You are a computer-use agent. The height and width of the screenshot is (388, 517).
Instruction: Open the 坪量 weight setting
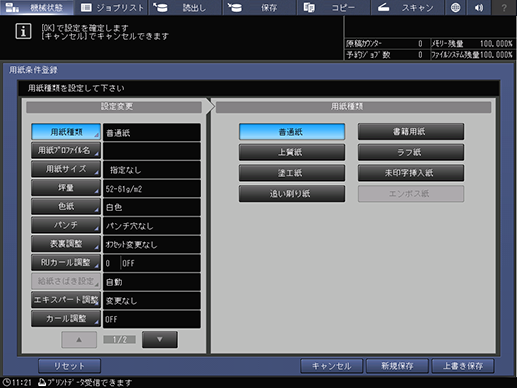click(x=66, y=188)
